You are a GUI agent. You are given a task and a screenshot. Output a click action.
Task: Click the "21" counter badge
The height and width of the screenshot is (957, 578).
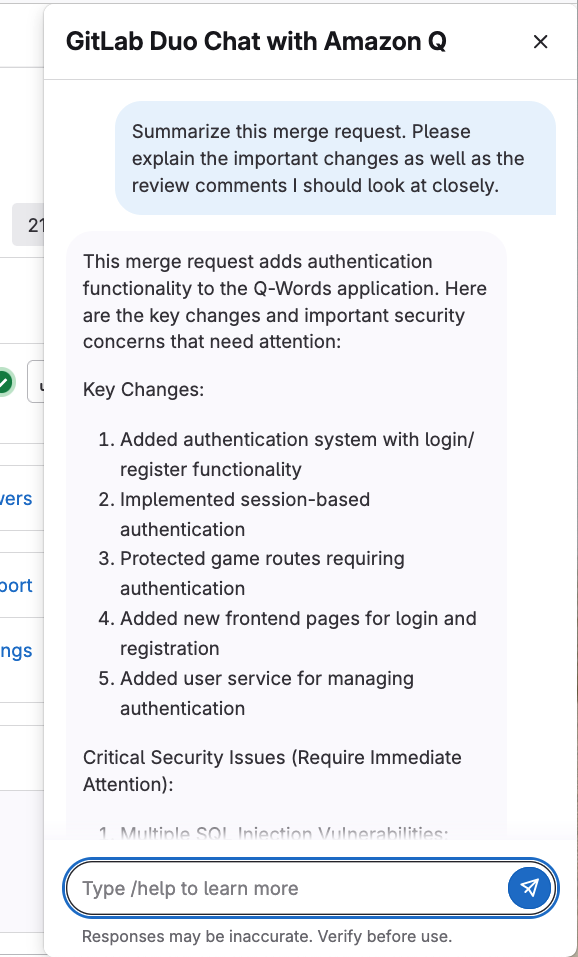coord(33,225)
